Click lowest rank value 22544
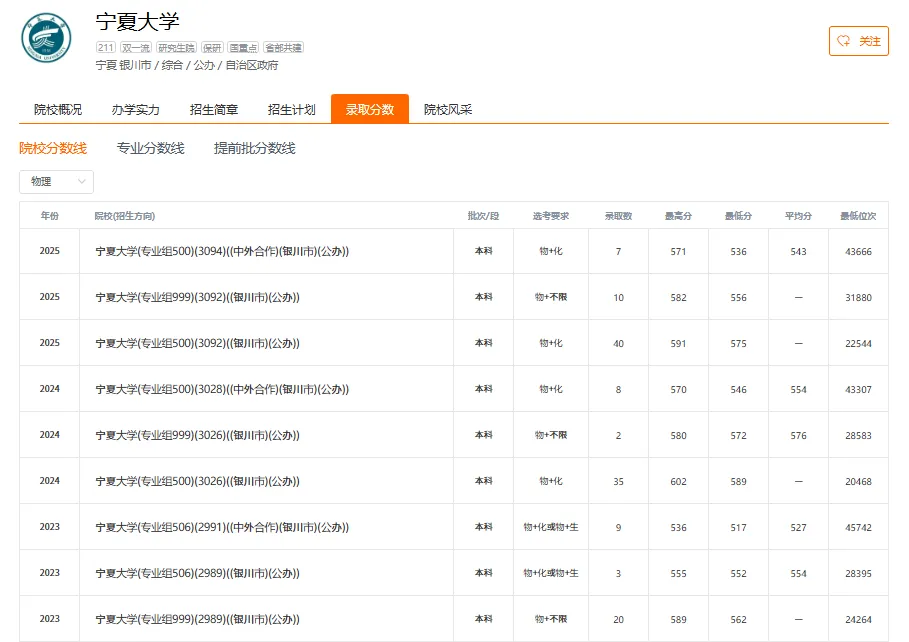This screenshot has height=642, width=909. (x=859, y=343)
